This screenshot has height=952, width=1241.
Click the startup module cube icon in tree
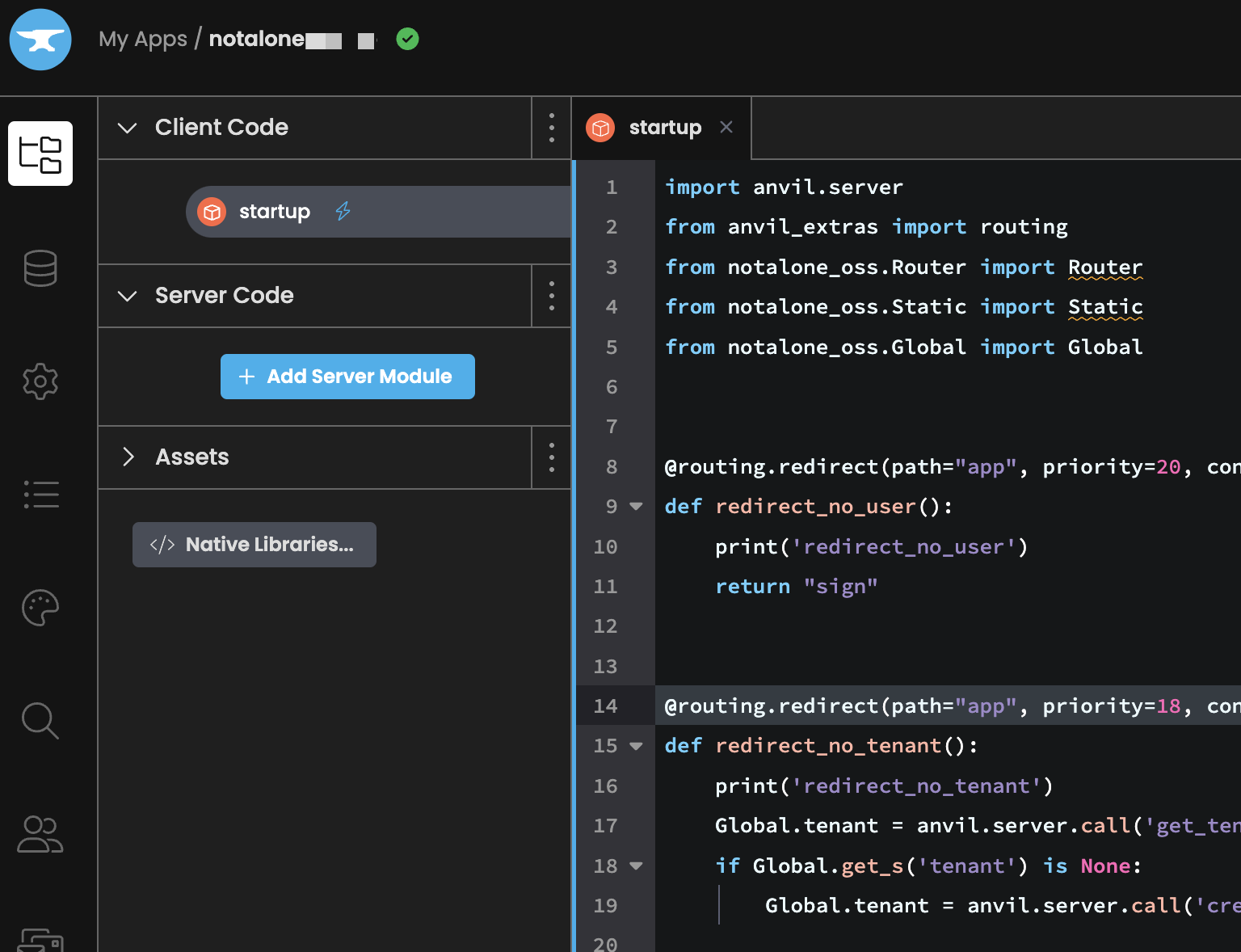pos(212,212)
